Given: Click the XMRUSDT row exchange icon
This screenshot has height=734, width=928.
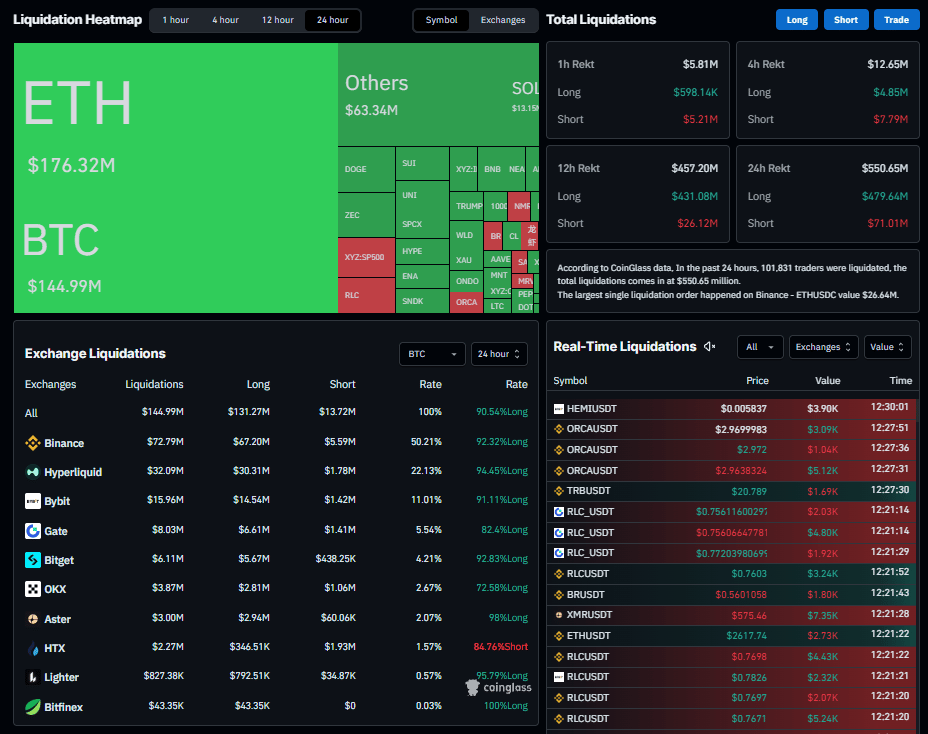Looking at the screenshot, I should (x=559, y=615).
